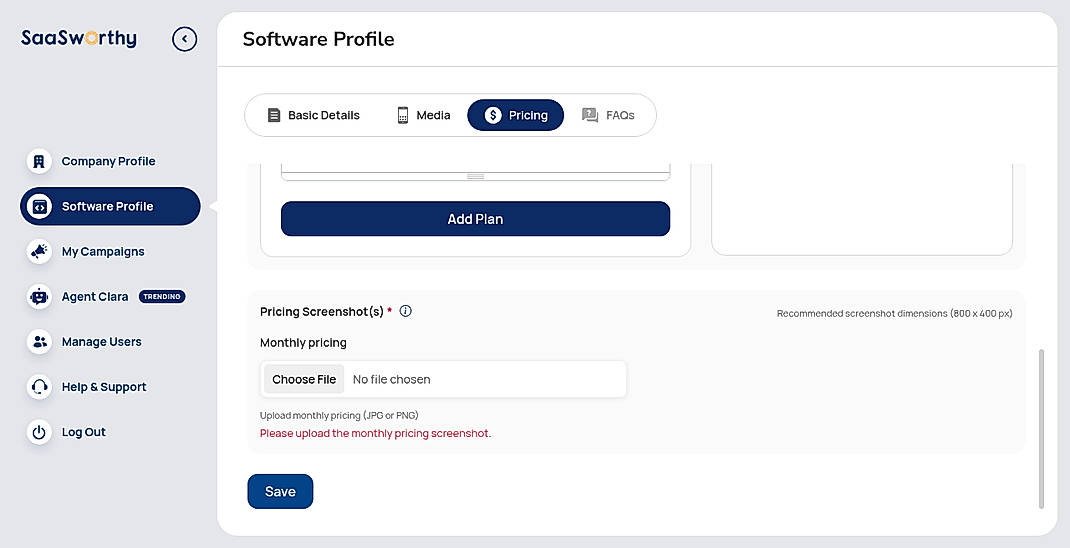This screenshot has height=548, width=1070.
Task: Click the 'Monthly pricing' label
Action: pyautogui.click(x=303, y=343)
